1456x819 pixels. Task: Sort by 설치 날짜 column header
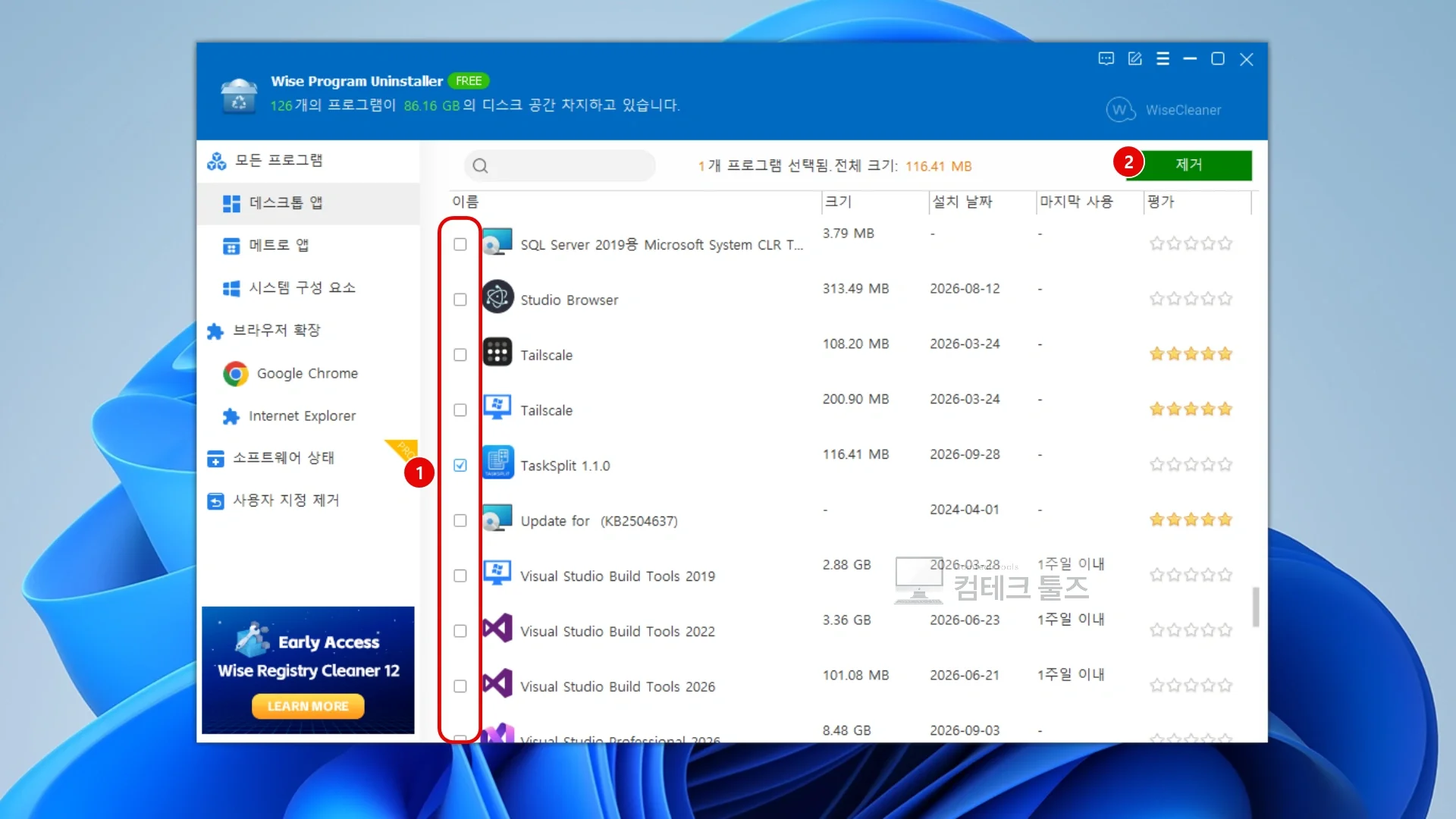point(962,202)
